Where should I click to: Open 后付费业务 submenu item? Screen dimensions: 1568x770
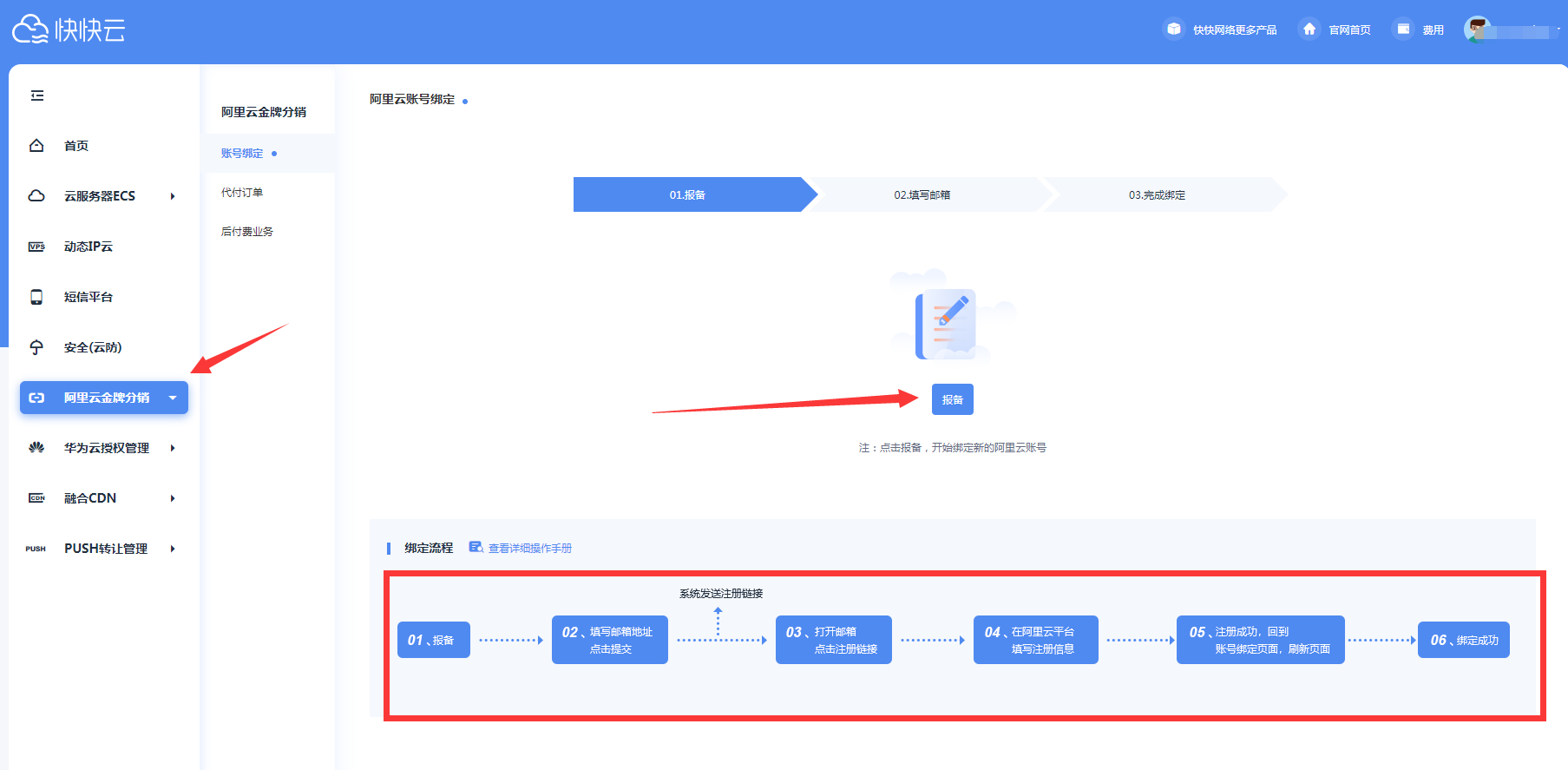pos(247,232)
